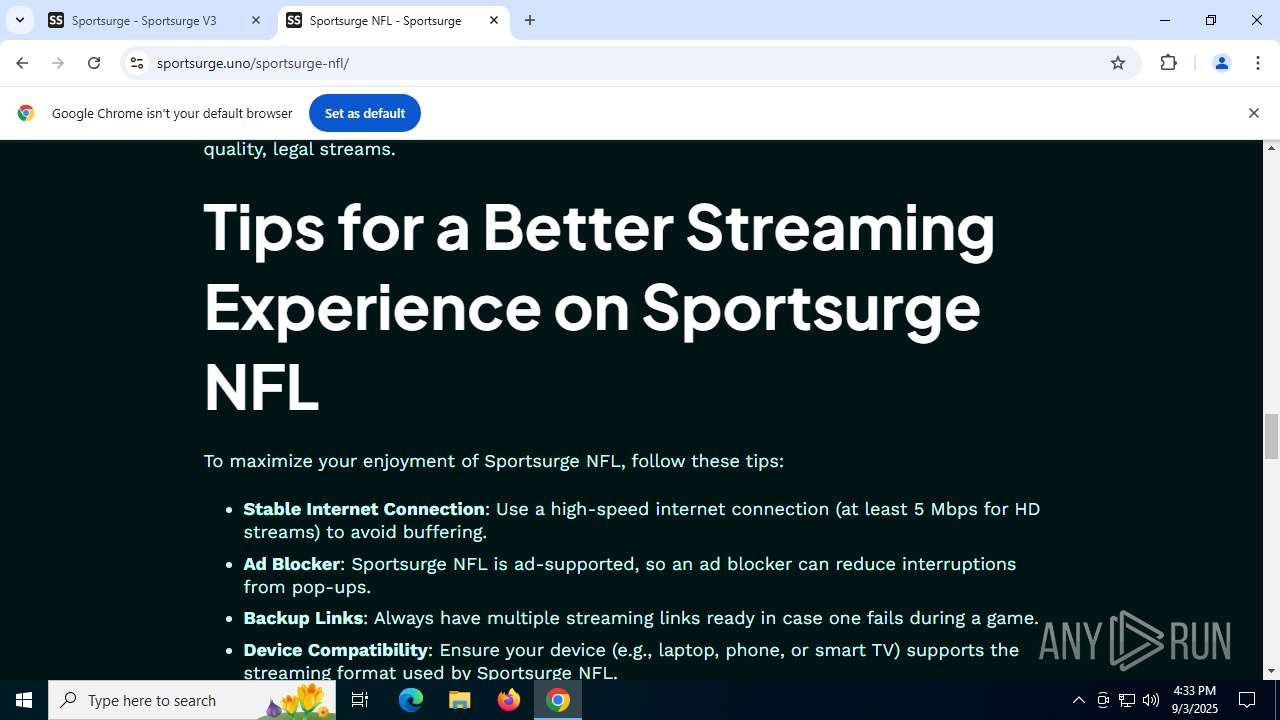The width and height of the screenshot is (1280, 720).
Task: Launch Microsoft Edge from taskbar
Action: pos(411,700)
